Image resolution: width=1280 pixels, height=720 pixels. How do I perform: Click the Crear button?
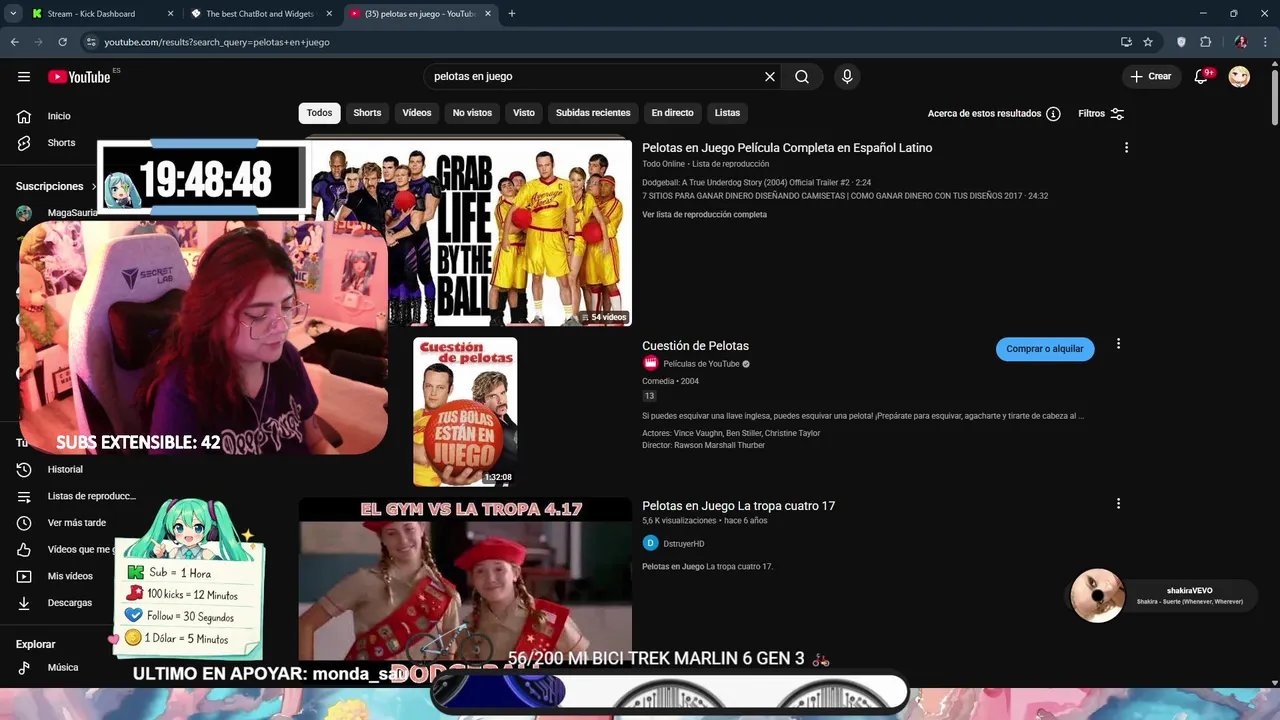[1151, 77]
